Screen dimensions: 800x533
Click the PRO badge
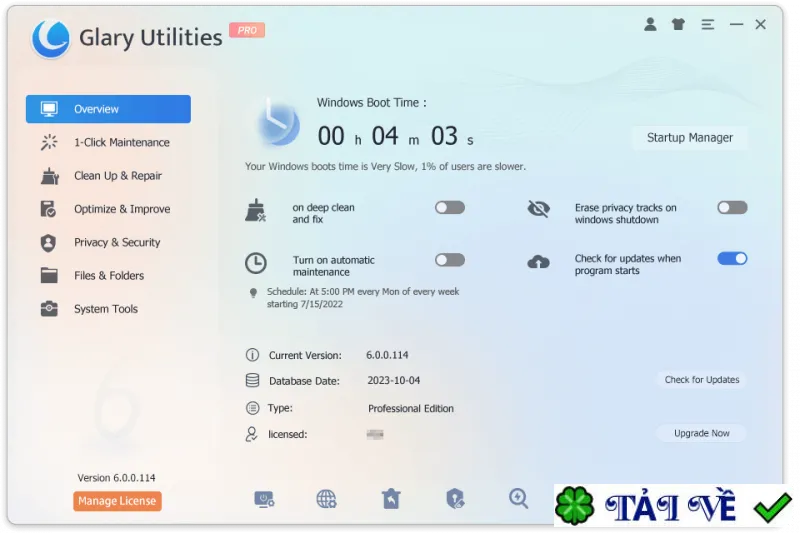(247, 31)
